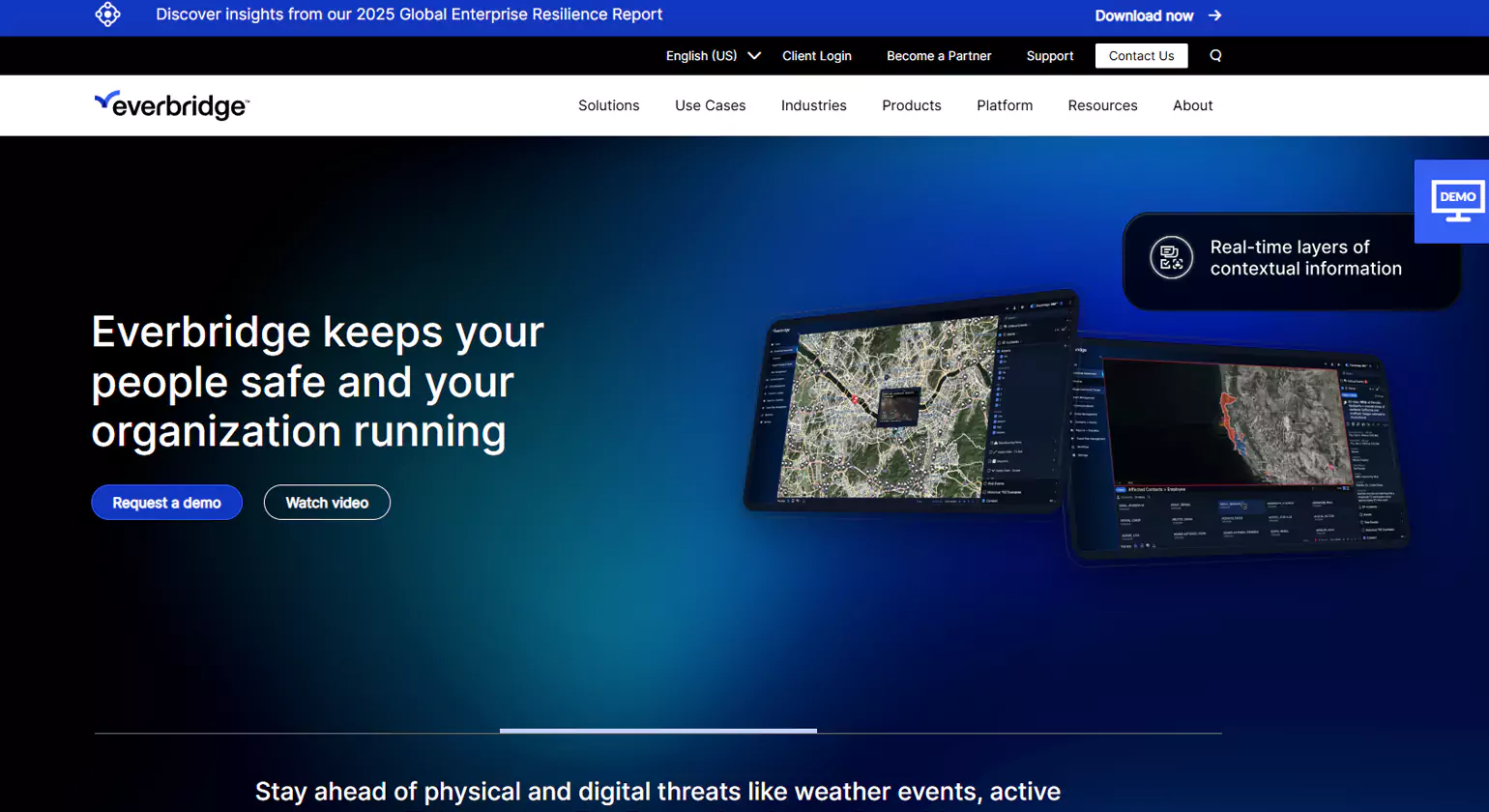Screen dimensions: 1489x812
Task: Expand the Products navigation menu
Action: point(911,105)
